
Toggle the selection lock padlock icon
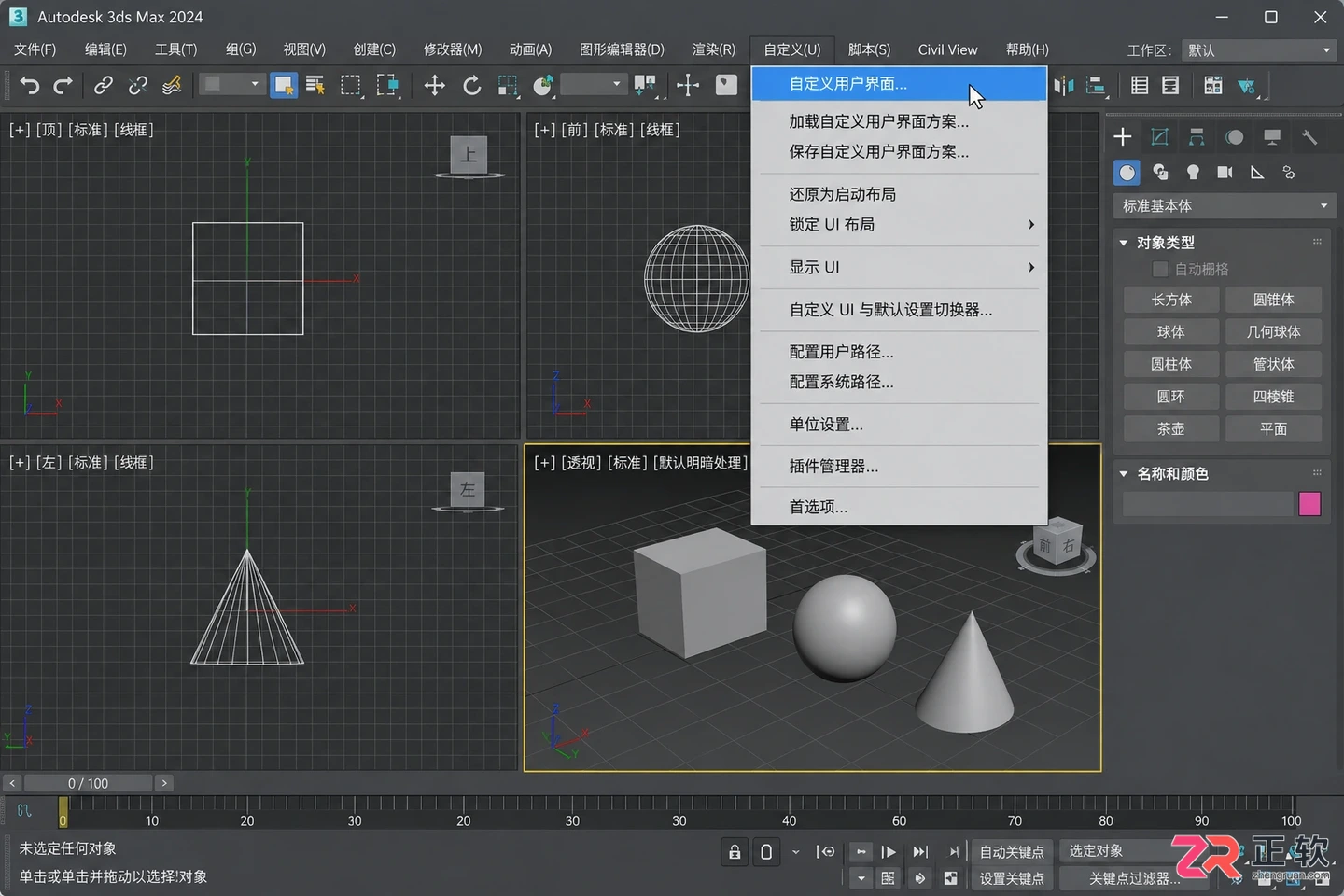[x=735, y=851]
